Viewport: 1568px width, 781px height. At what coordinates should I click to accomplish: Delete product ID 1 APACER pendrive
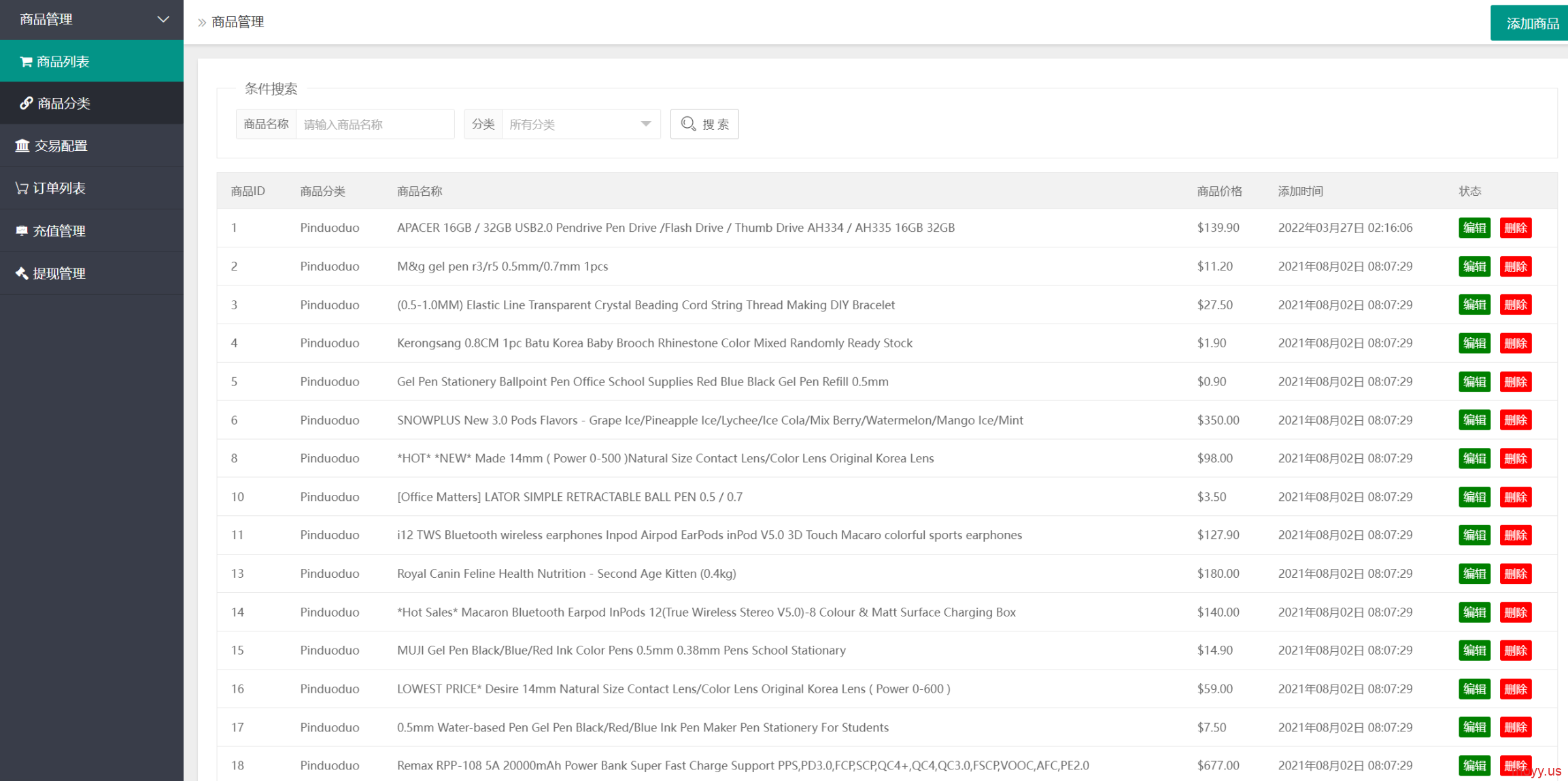pos(1516,228)
